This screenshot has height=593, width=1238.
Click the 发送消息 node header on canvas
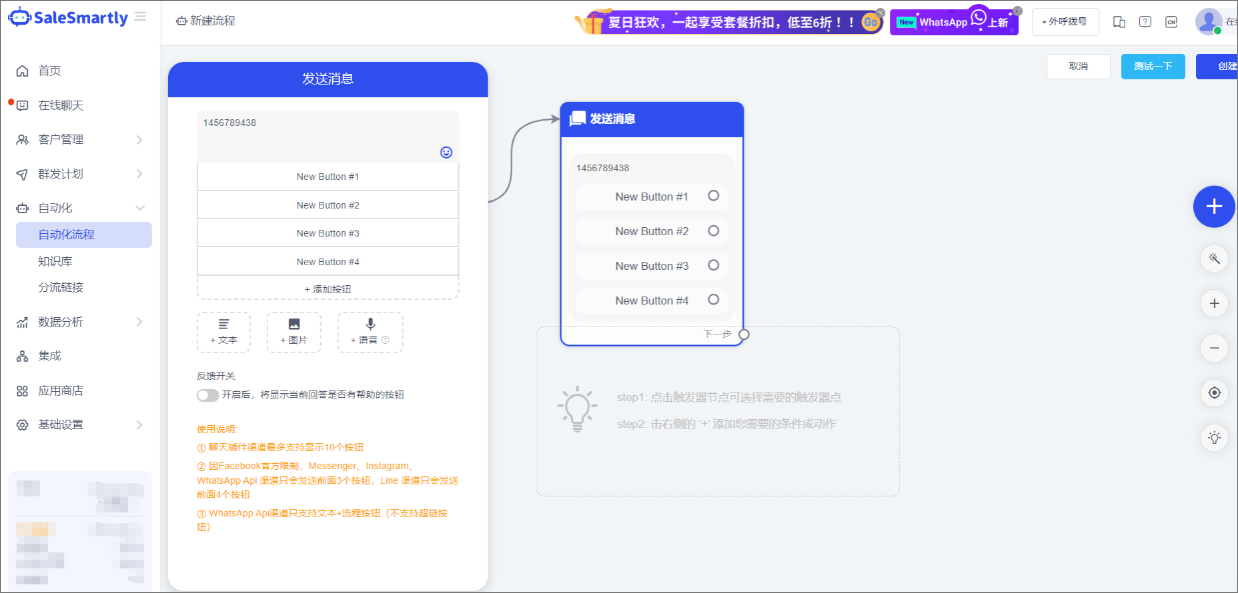click(x=652, y=118)
